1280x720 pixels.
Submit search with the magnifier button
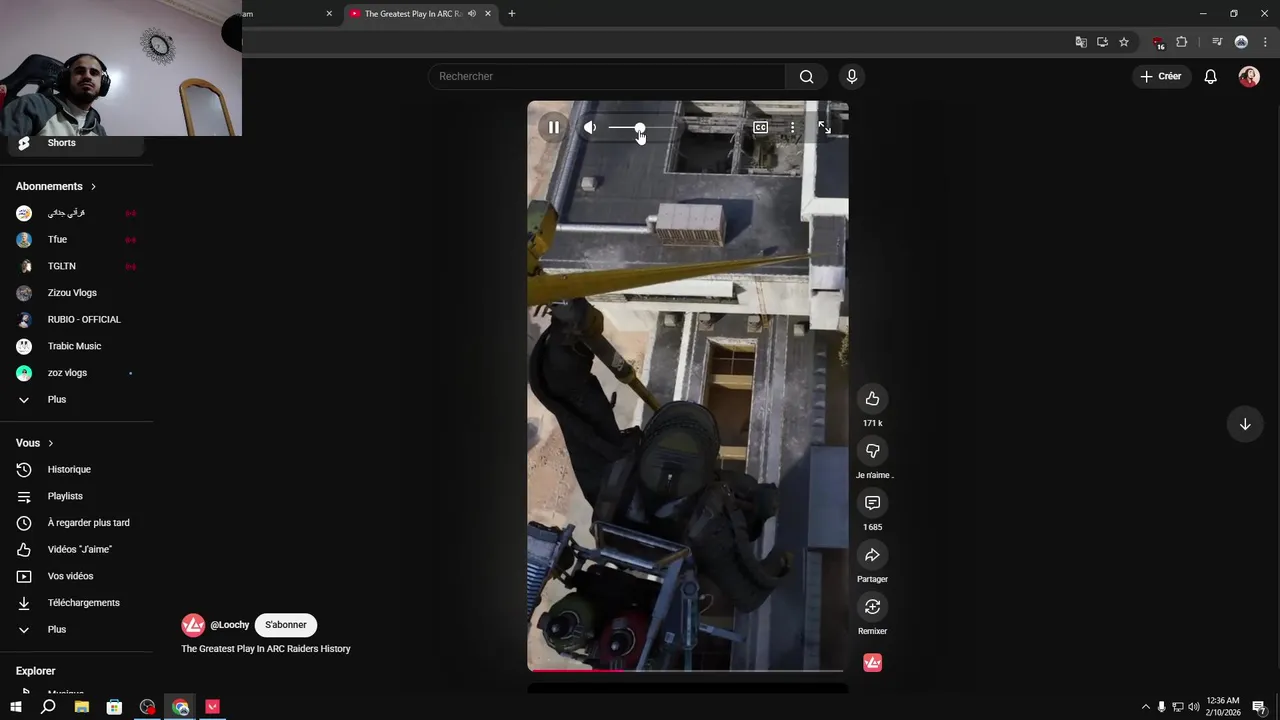(x=806, y=77)
